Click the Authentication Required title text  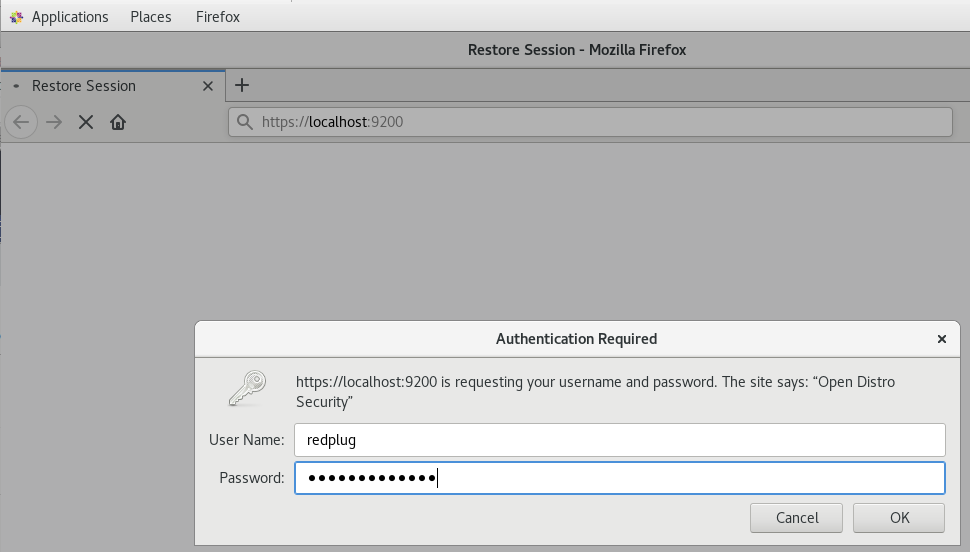[577, 339]
